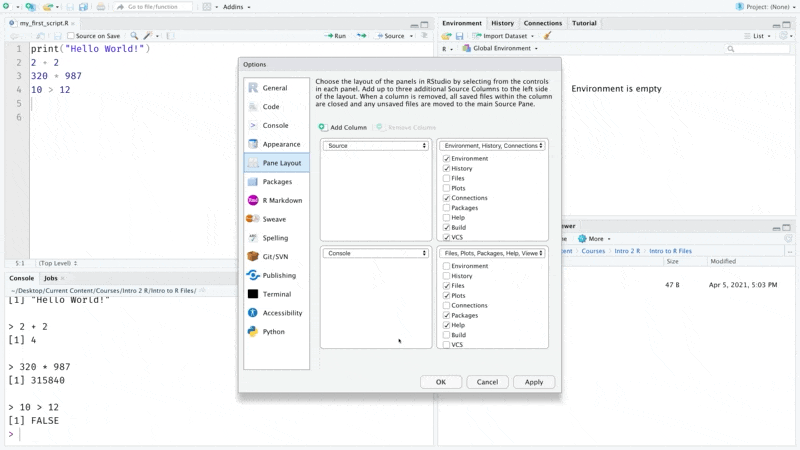
Task: Click the Print icon in main toolbar
Action: [101, 7]
